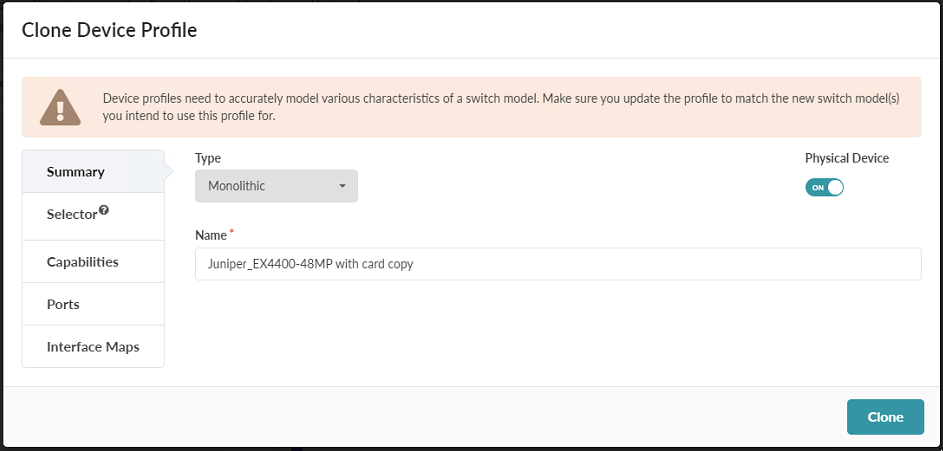Click the warning triangle icon
This screenshot has width=943, height=451.
pyautogui.click(x=60, y=107)
